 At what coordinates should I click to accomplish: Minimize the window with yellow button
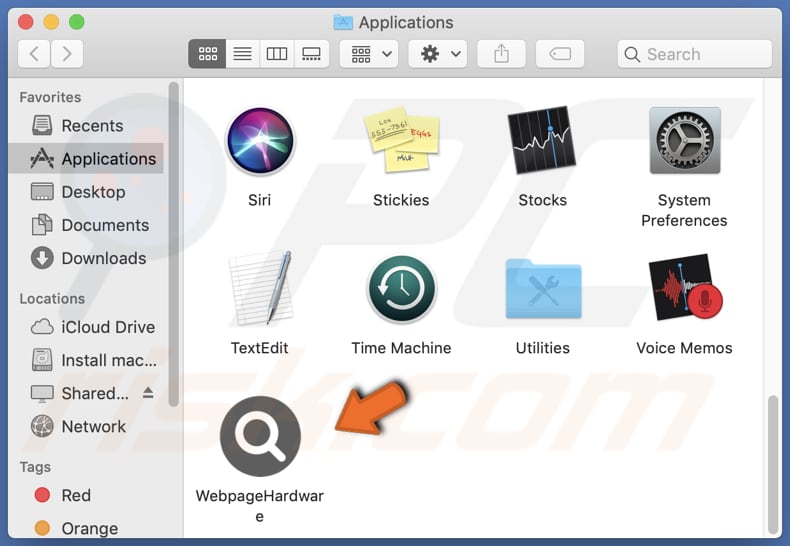51,22
